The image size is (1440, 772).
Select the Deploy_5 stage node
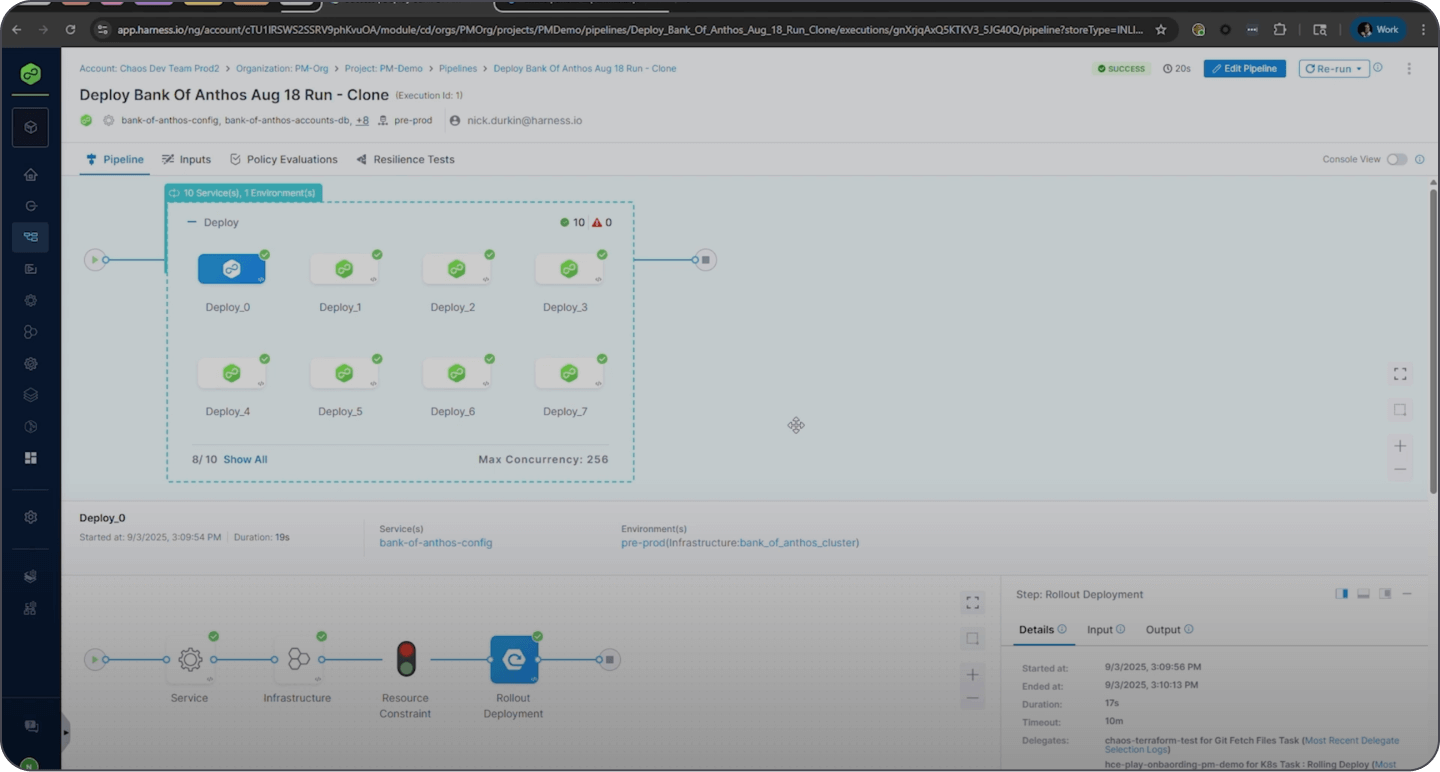(344, 373)
